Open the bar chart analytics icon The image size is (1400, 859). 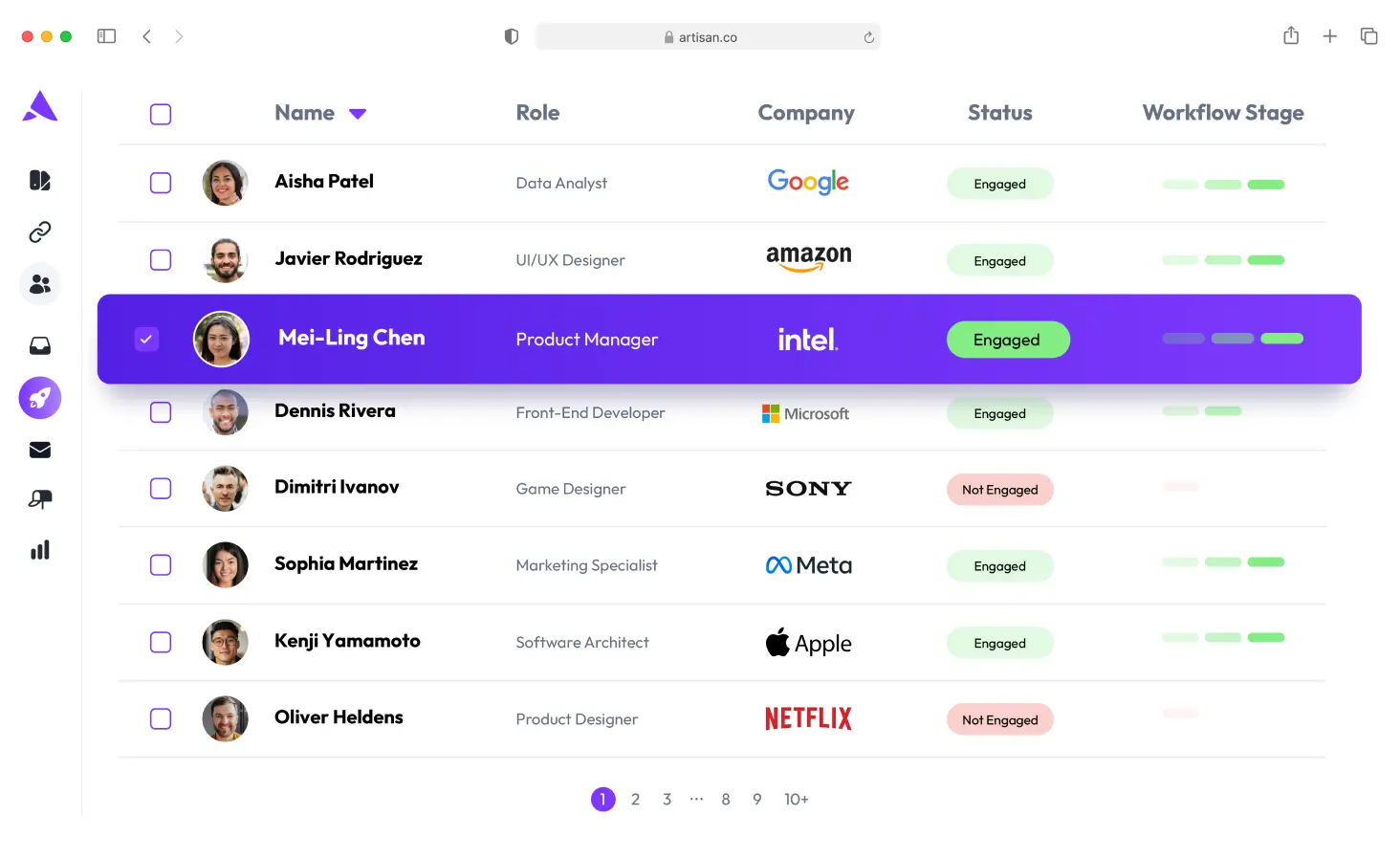(40, 550)
